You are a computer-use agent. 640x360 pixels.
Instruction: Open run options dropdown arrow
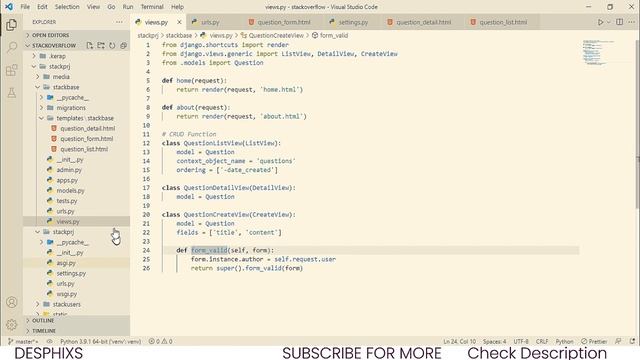pos(609,22)
